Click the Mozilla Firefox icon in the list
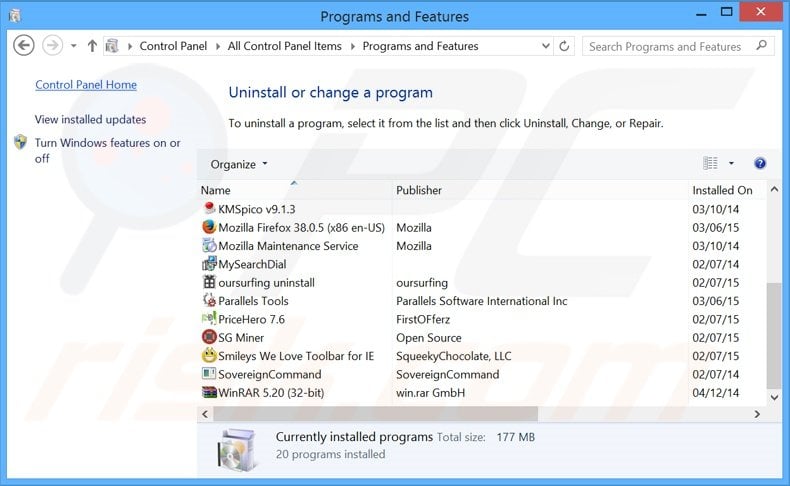This screenshot has height=486, width=790. click(209, 227)
